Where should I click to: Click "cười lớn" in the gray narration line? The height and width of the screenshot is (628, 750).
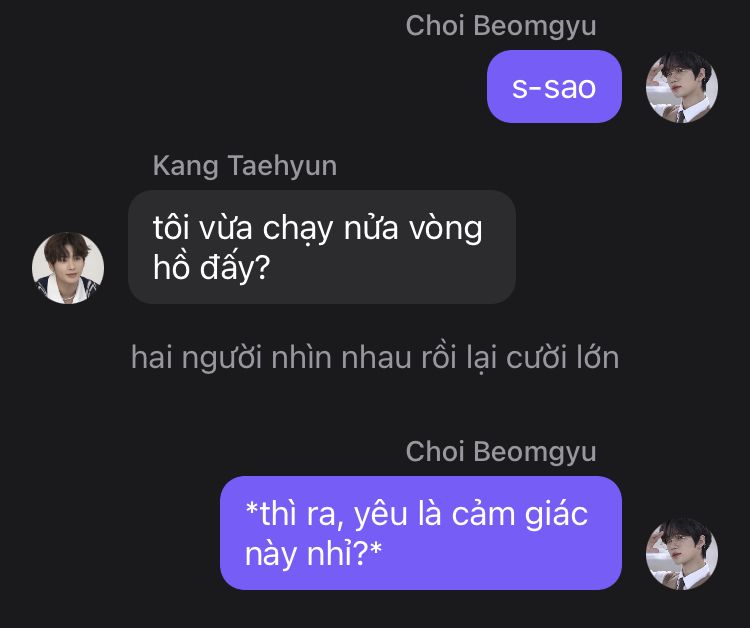(562, 358)
